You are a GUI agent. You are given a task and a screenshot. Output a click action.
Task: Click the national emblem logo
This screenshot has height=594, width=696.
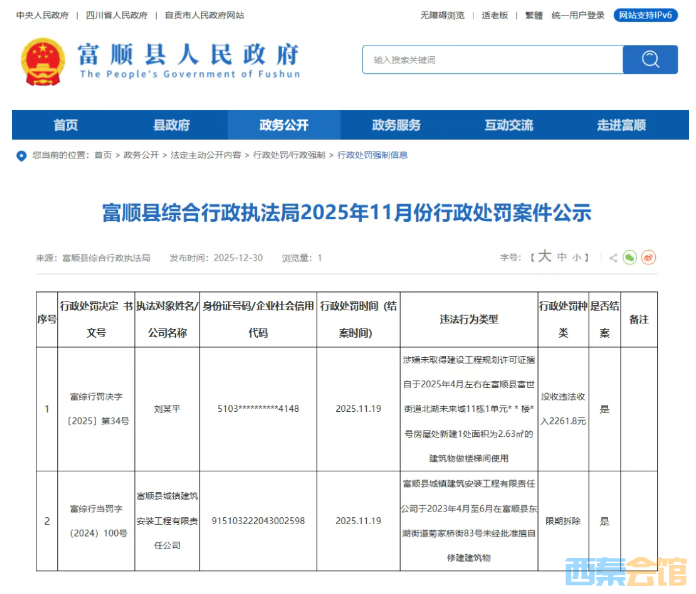coord(42,60)
